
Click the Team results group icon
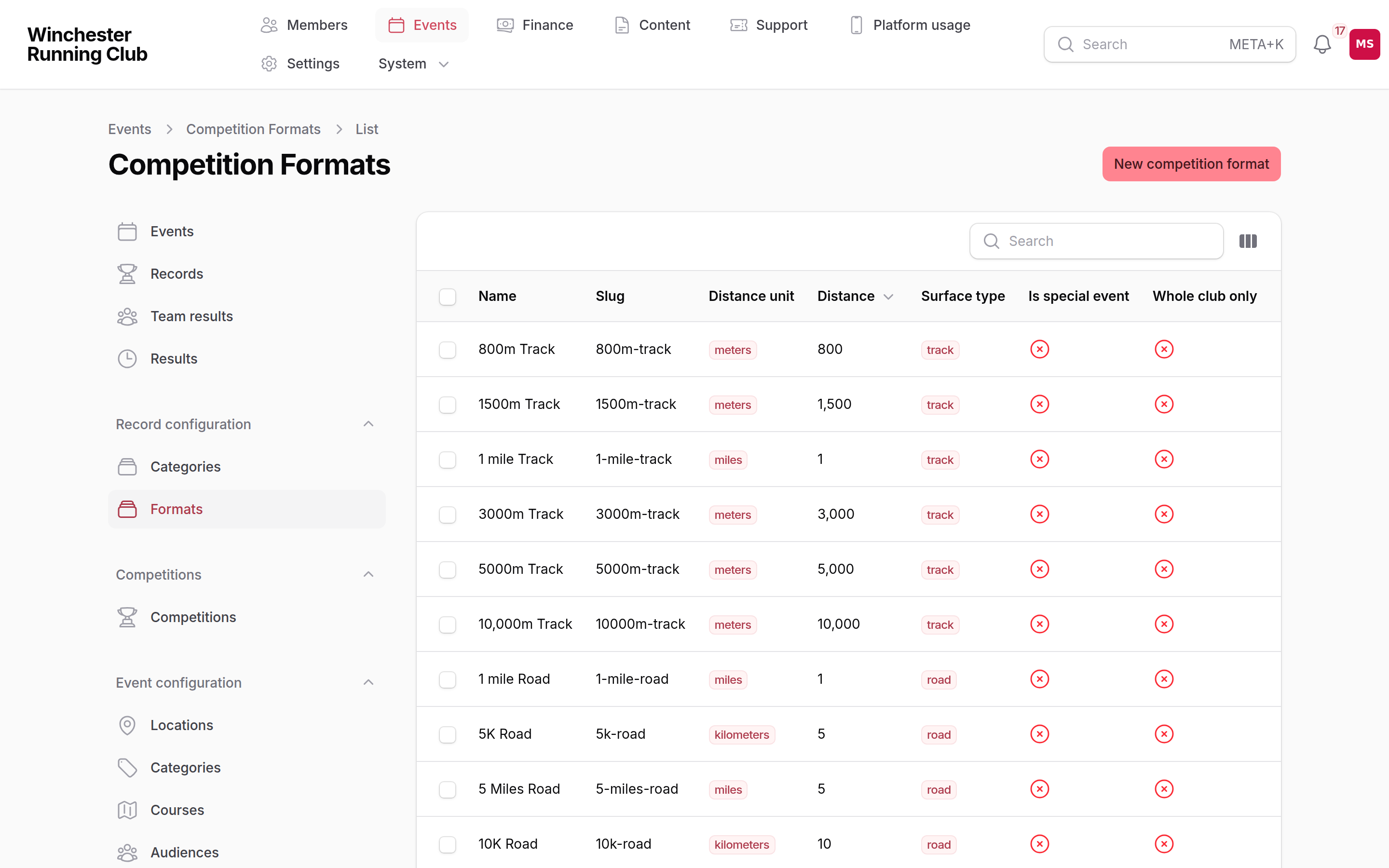click(x=127, y=316)
